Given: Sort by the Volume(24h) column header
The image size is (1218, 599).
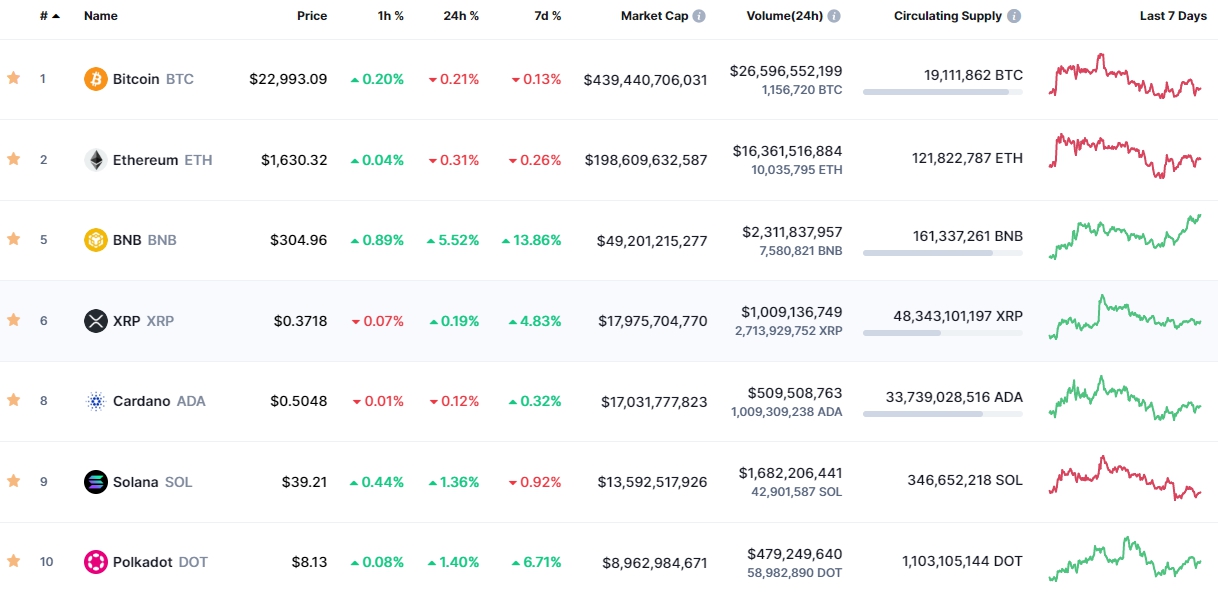Looking at the screenshot, I should (x=784, y=16).
